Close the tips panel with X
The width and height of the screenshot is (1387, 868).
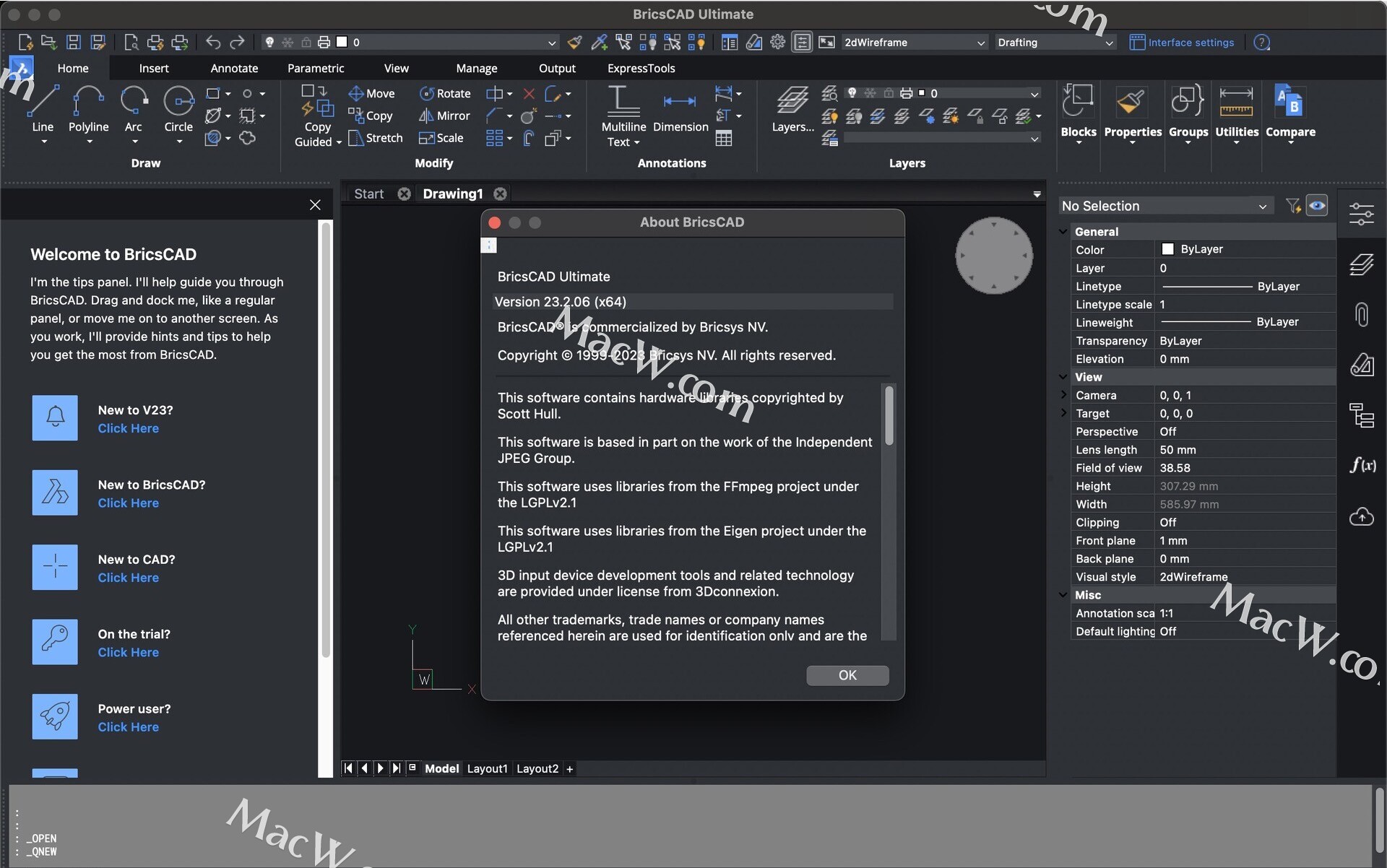coord(315,205)
